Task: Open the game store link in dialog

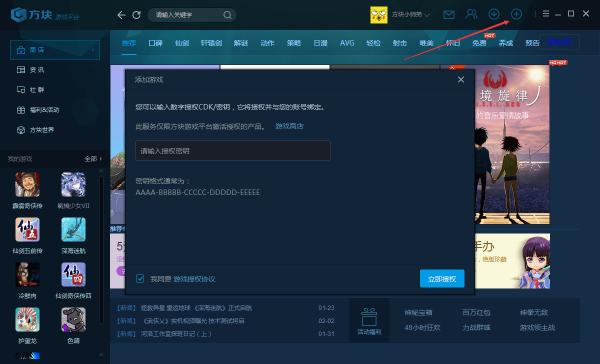Action: coord(289,126)
